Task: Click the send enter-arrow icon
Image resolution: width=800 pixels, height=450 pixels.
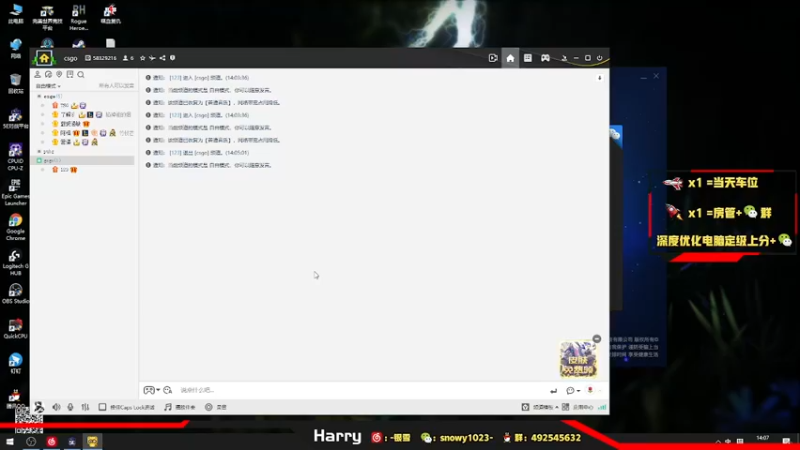Action: 554,391
